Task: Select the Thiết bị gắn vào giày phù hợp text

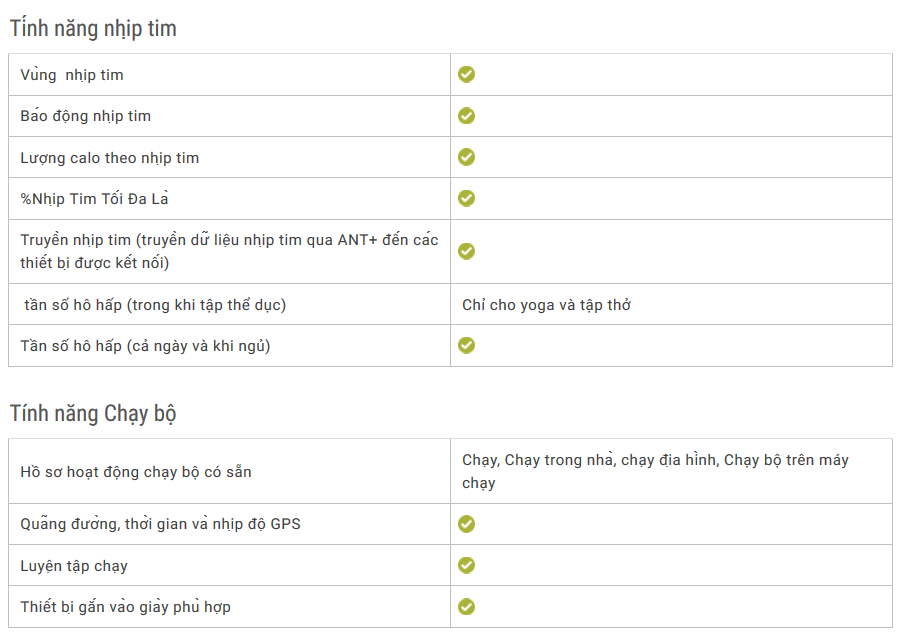Action: click(x=125, y=607)
